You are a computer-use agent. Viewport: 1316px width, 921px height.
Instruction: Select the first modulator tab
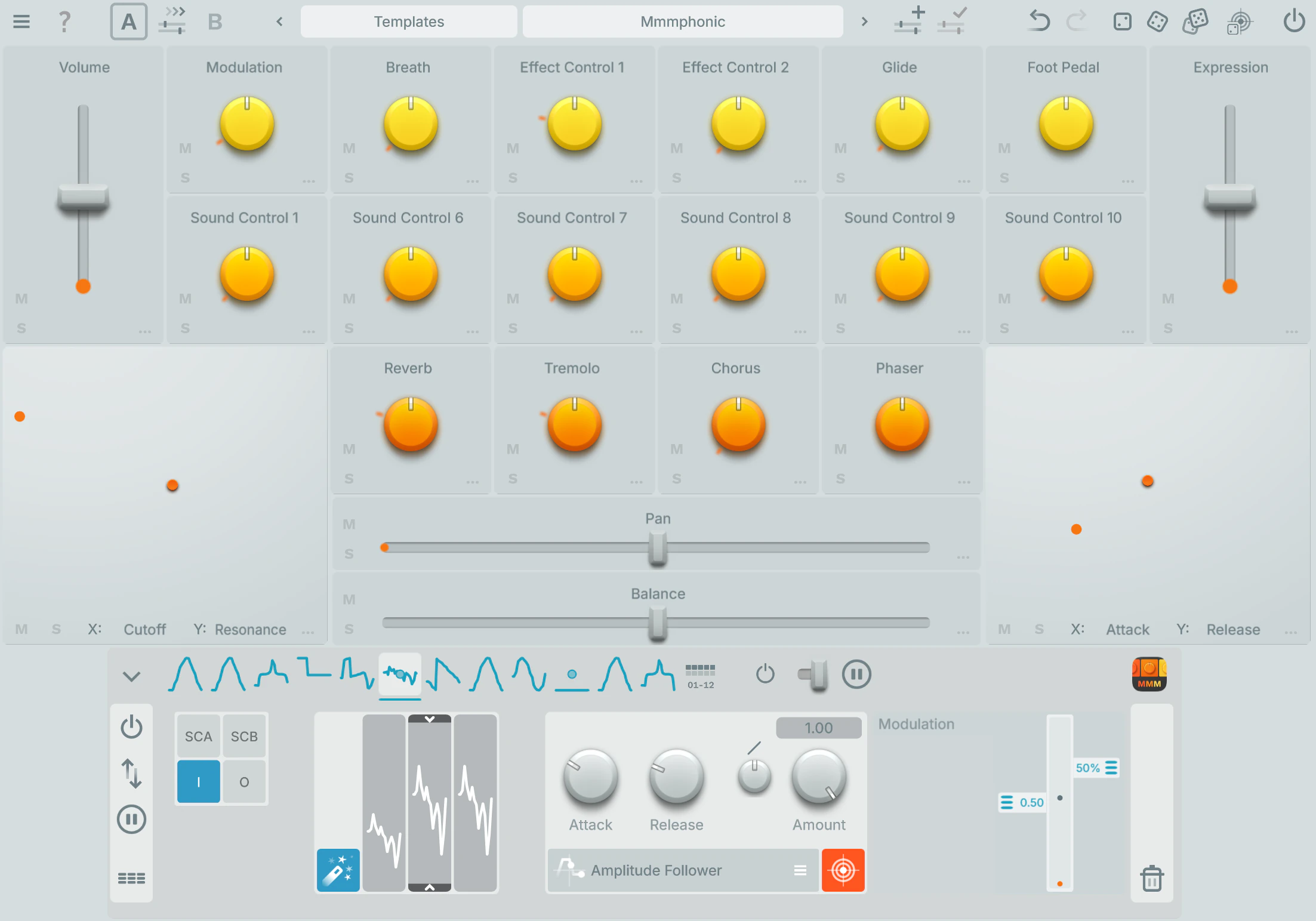coord(186,674)
